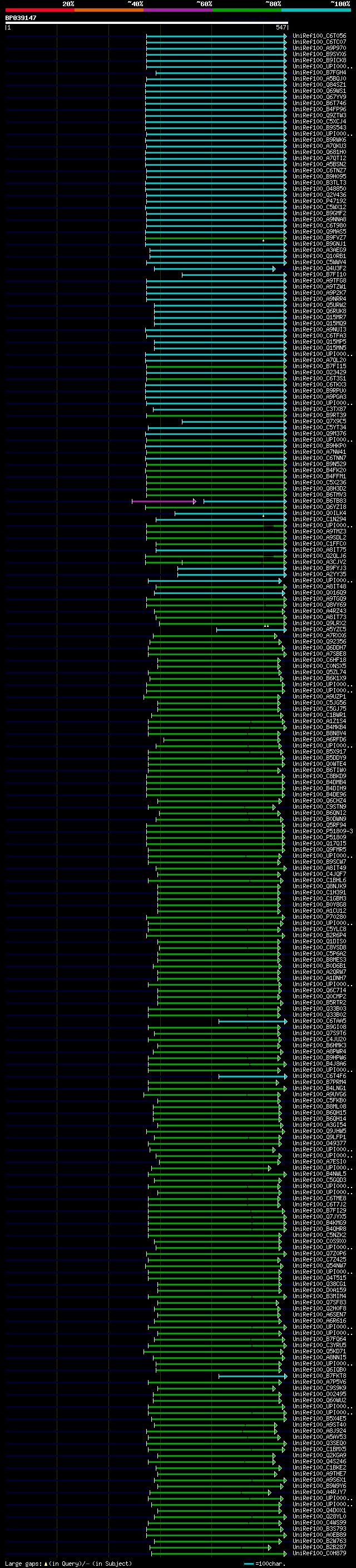Click hit label UniRef100_P70280
The height and width of the screenshot is (1568, 356).
[319, 917]
